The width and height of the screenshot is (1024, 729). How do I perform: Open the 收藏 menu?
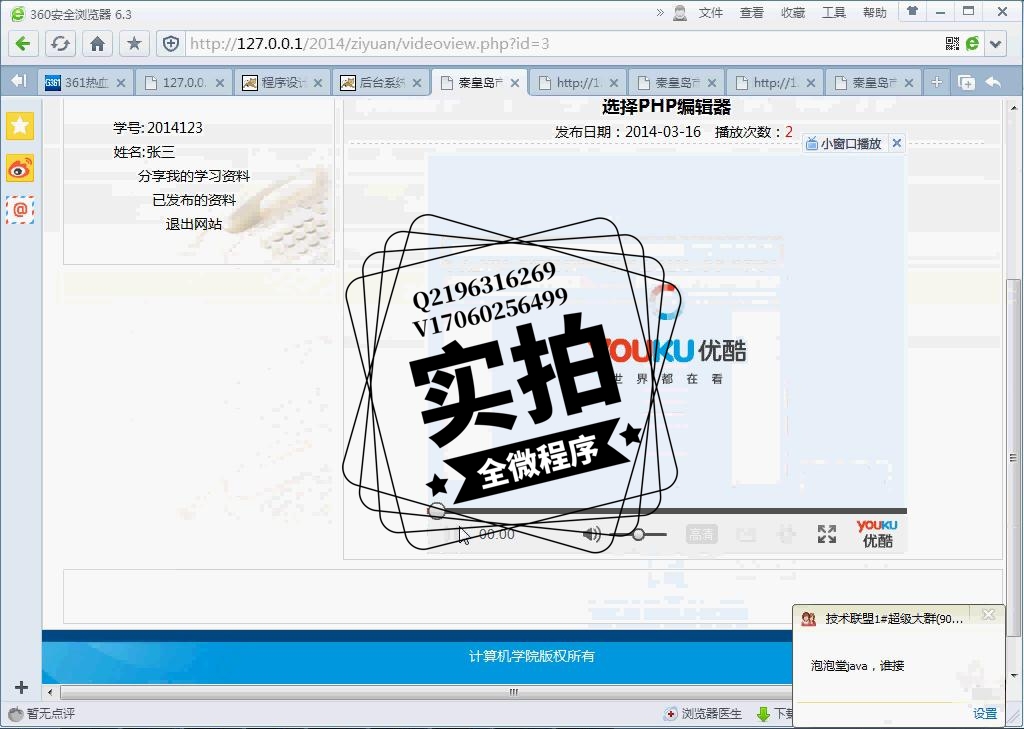[793, 12]
